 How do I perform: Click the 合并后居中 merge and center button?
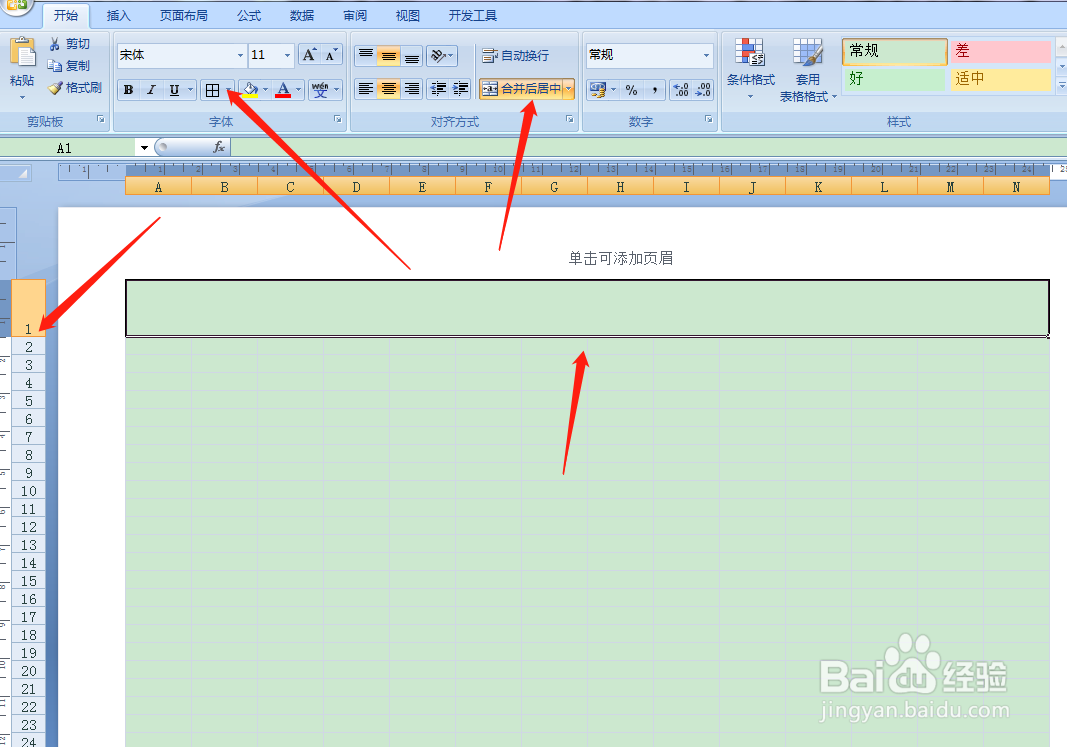point(522,88)
